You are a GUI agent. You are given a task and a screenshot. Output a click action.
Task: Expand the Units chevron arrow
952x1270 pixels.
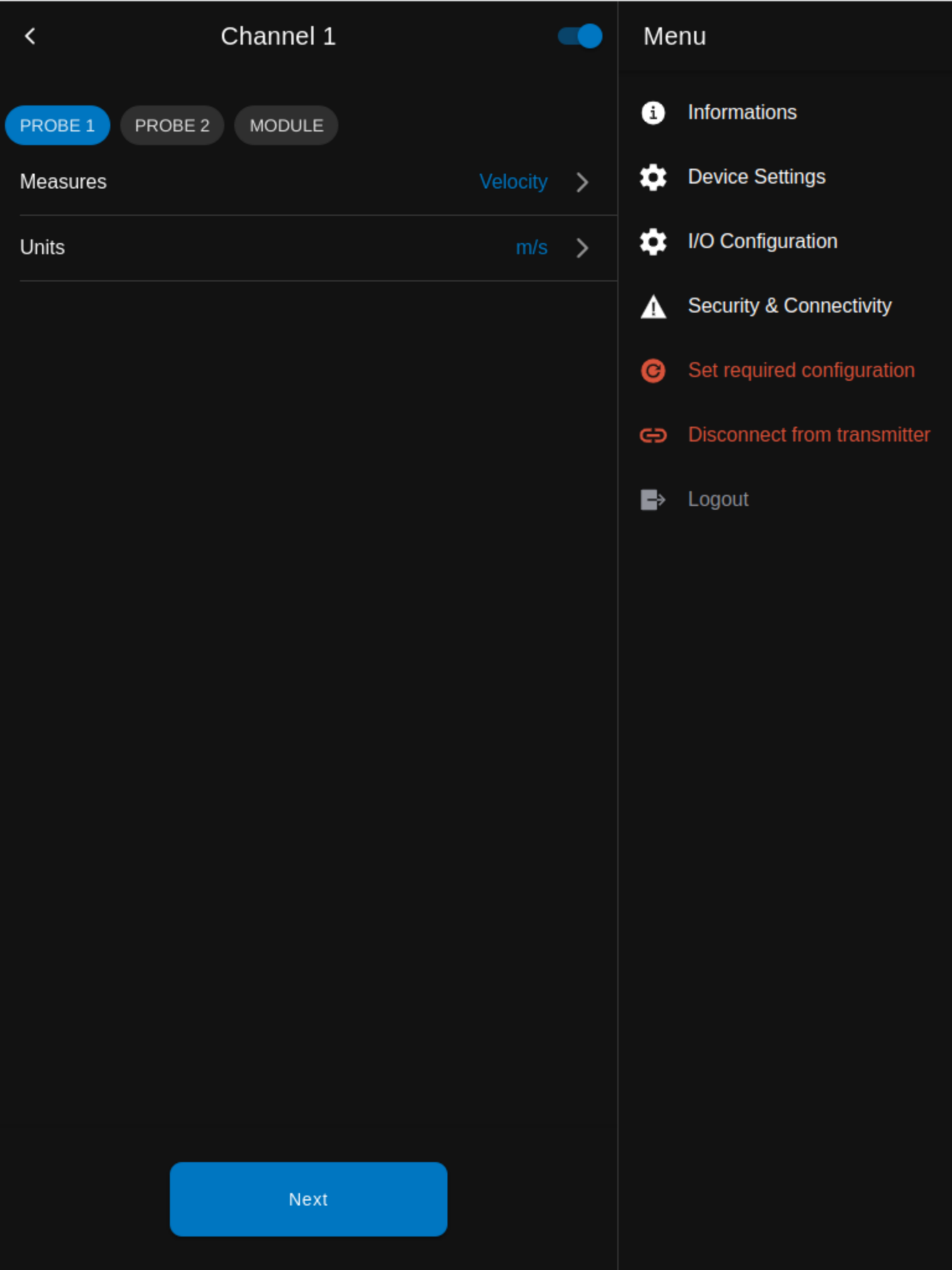pos(582,248)
